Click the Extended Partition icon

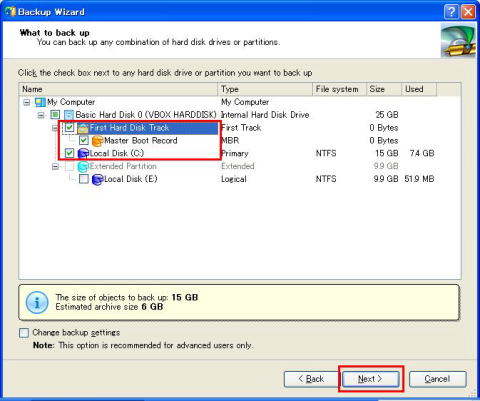(x=83, y=166)
